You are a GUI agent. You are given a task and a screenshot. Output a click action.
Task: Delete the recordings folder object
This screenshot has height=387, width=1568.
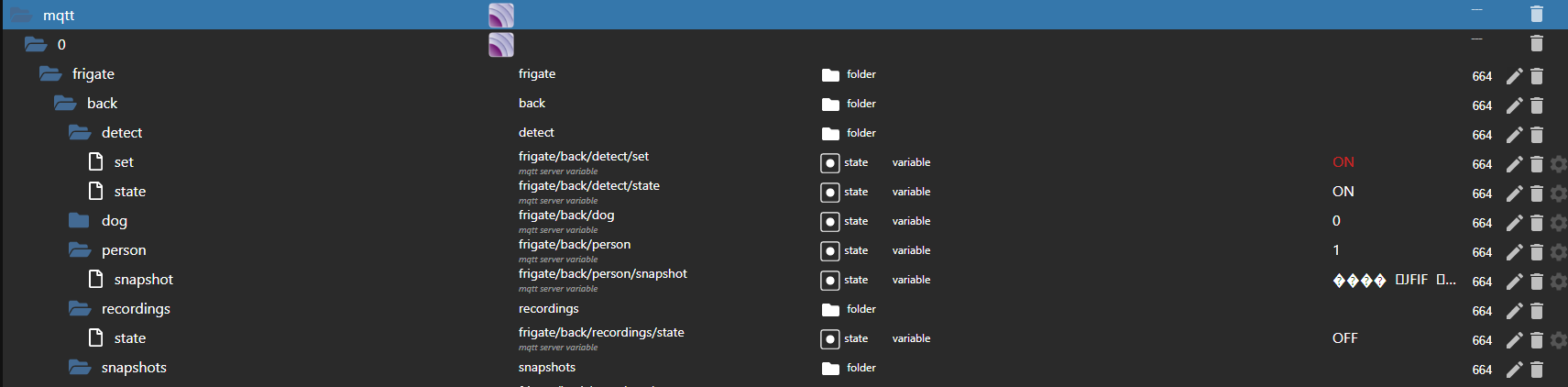click(x=1537, y=311)
